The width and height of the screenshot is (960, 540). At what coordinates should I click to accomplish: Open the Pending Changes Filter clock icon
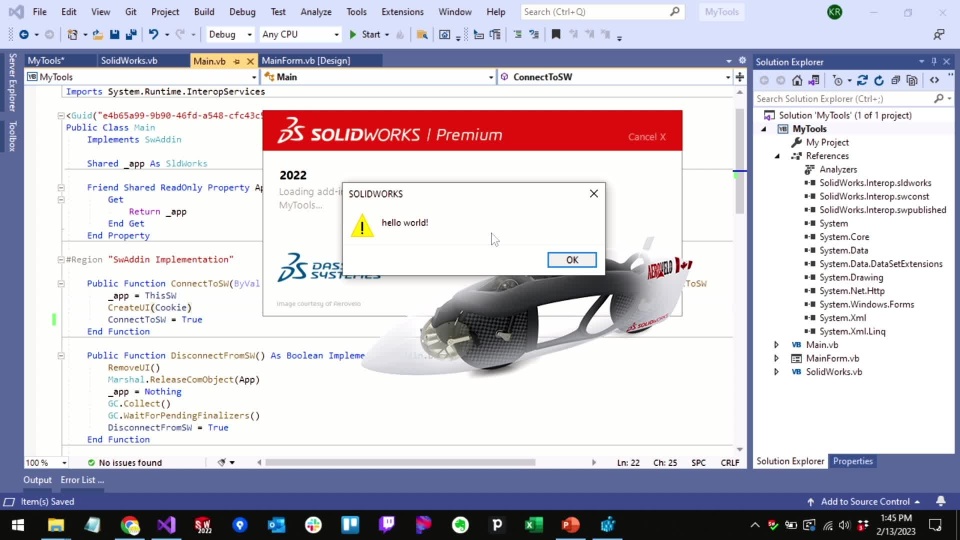tap(838, 80)
